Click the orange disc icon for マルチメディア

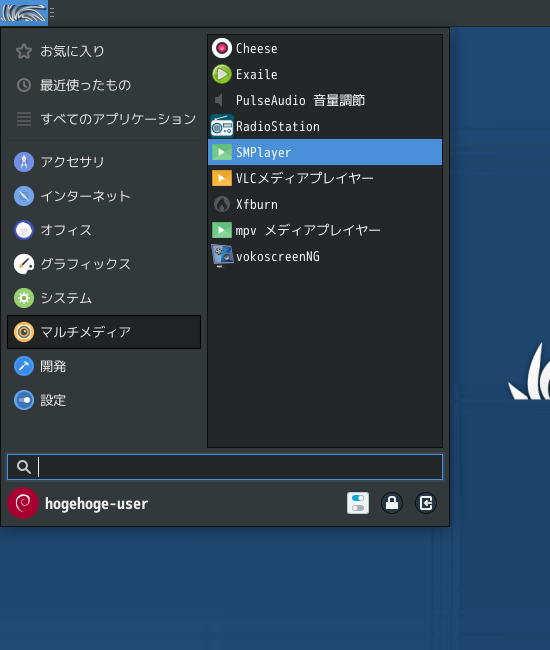coord(24,332)
